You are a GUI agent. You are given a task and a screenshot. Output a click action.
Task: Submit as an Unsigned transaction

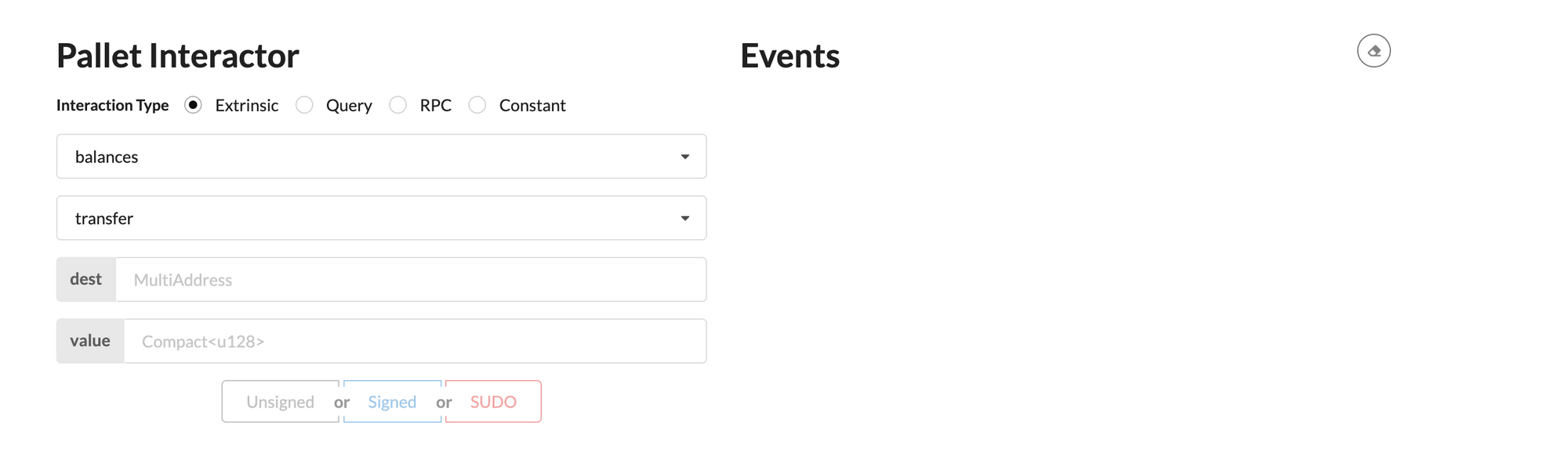pos(280,402)
